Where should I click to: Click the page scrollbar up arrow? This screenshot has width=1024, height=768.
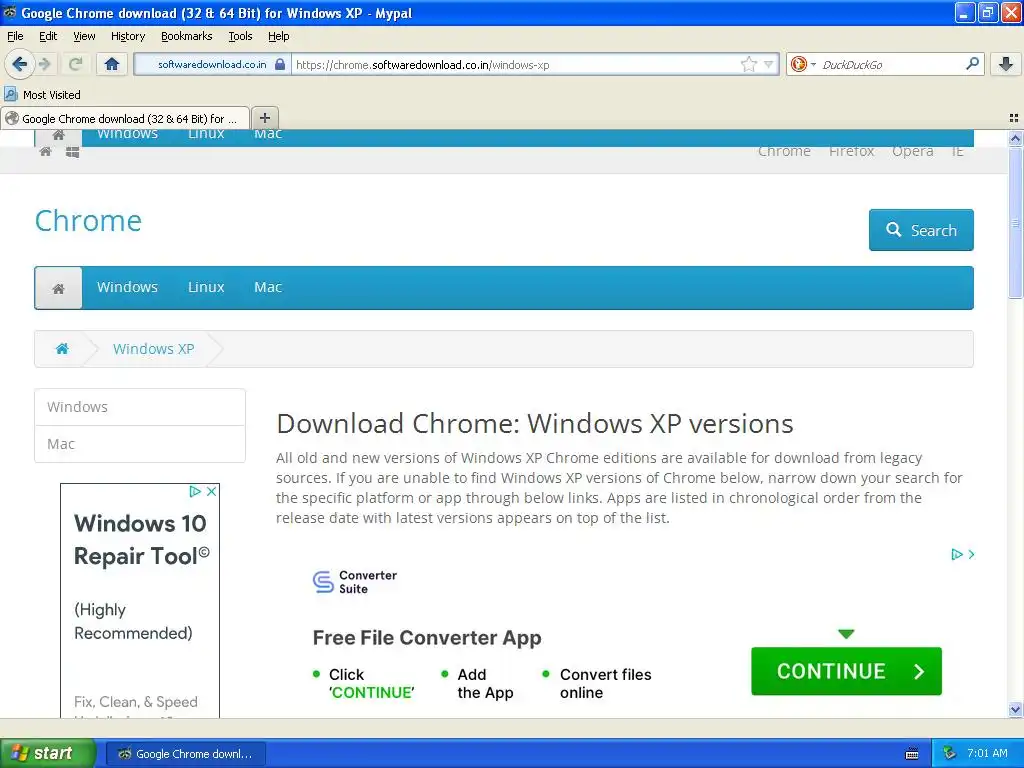(x=1015, y=138)
